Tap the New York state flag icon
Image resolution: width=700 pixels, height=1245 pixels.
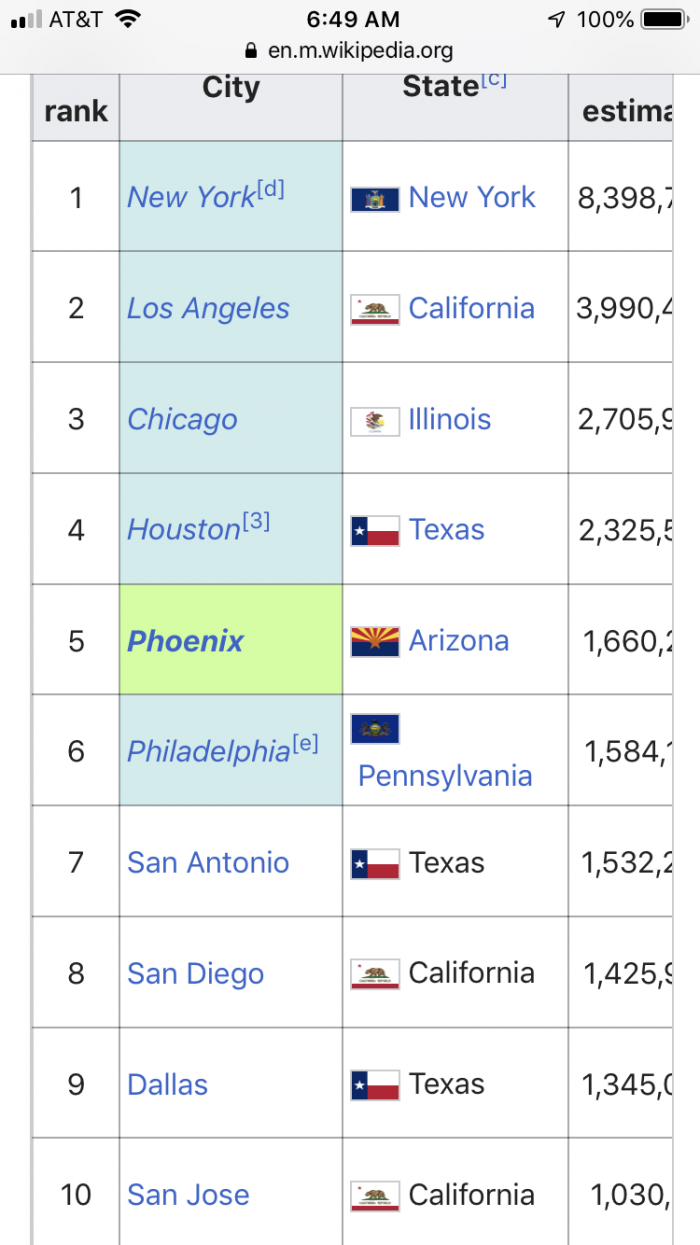pyautogui.click(x=375, y=198)
